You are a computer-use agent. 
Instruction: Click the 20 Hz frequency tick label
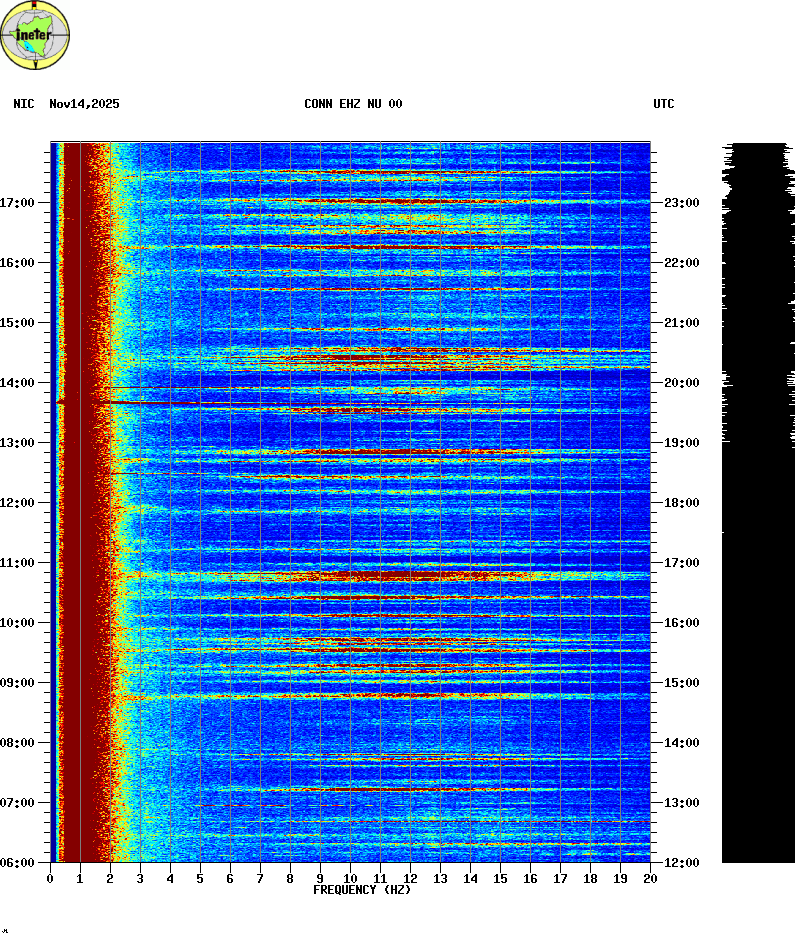coord(650,879)
